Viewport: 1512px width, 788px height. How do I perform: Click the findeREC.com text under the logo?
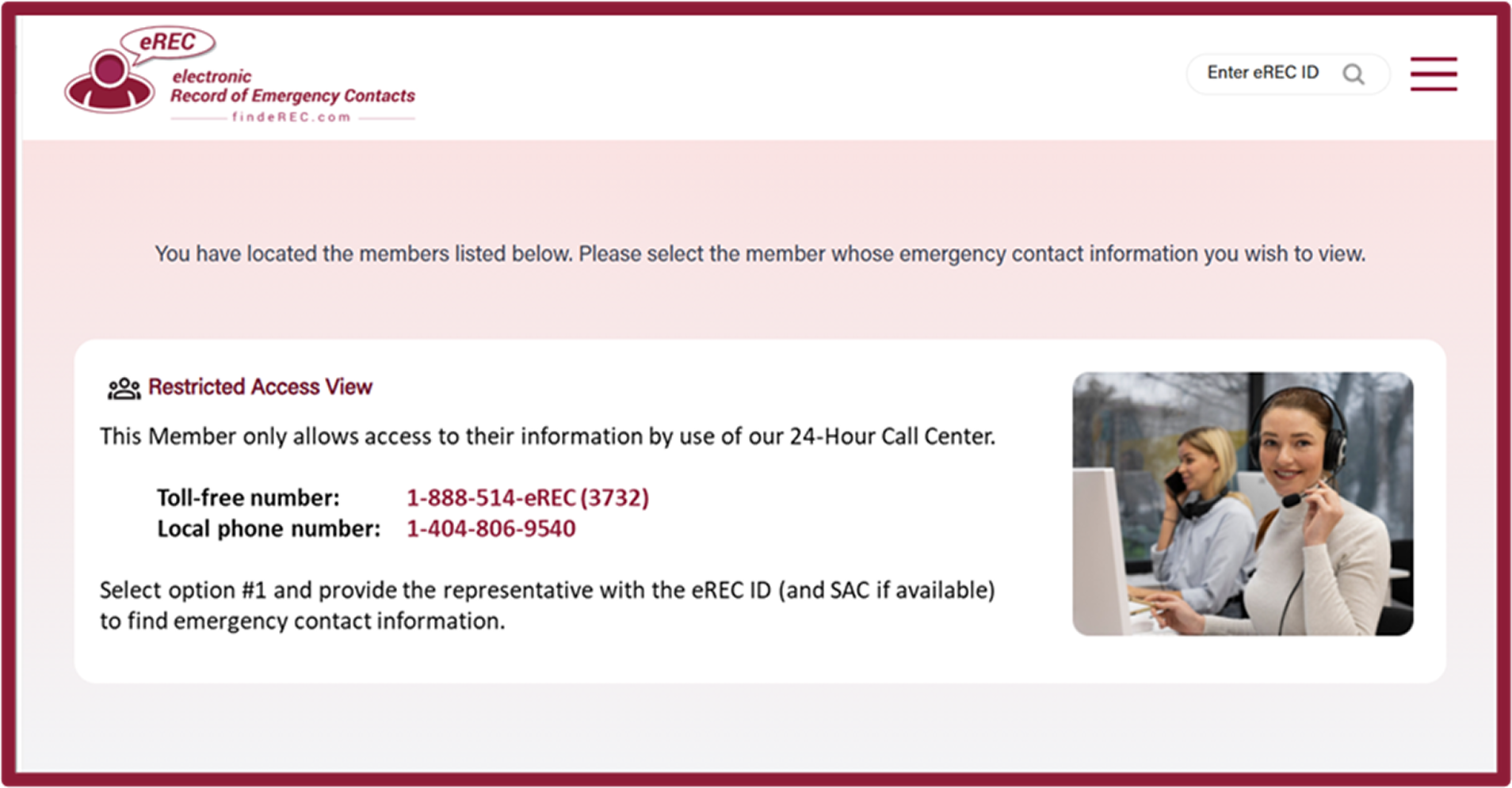(292, 117)
